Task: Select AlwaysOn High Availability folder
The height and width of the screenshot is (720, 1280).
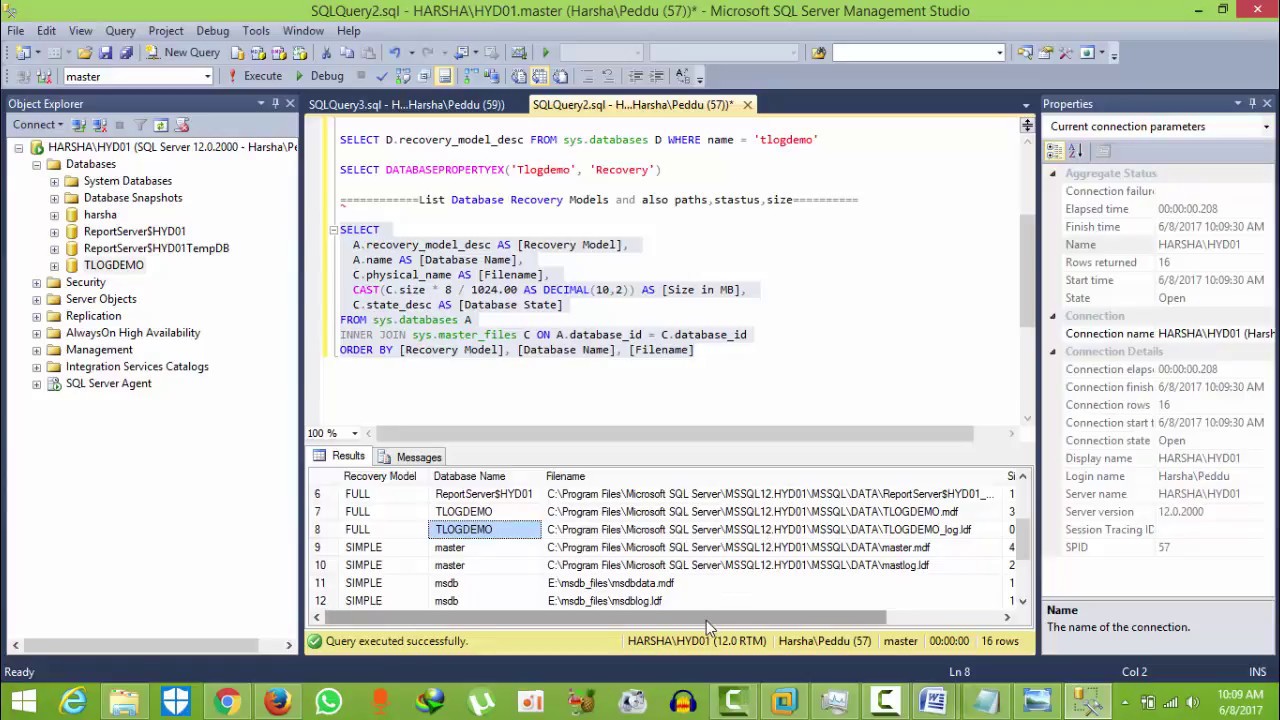Action: pyautogui.click(x=133, y=333)
